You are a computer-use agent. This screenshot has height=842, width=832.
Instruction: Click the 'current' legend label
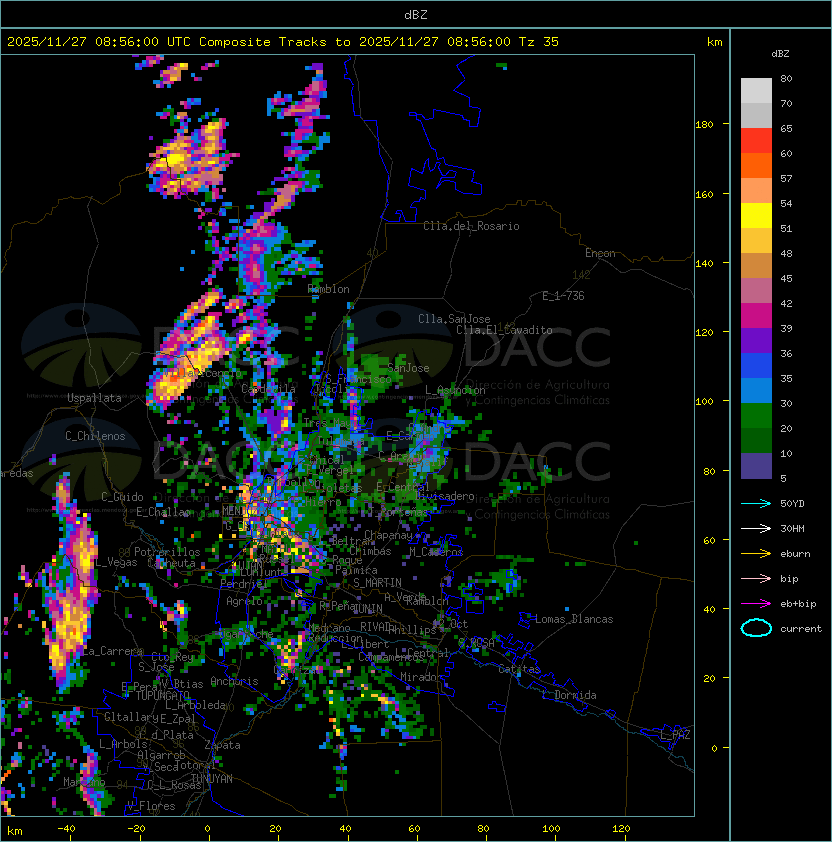pyautogui.click(x=801, y=629)
